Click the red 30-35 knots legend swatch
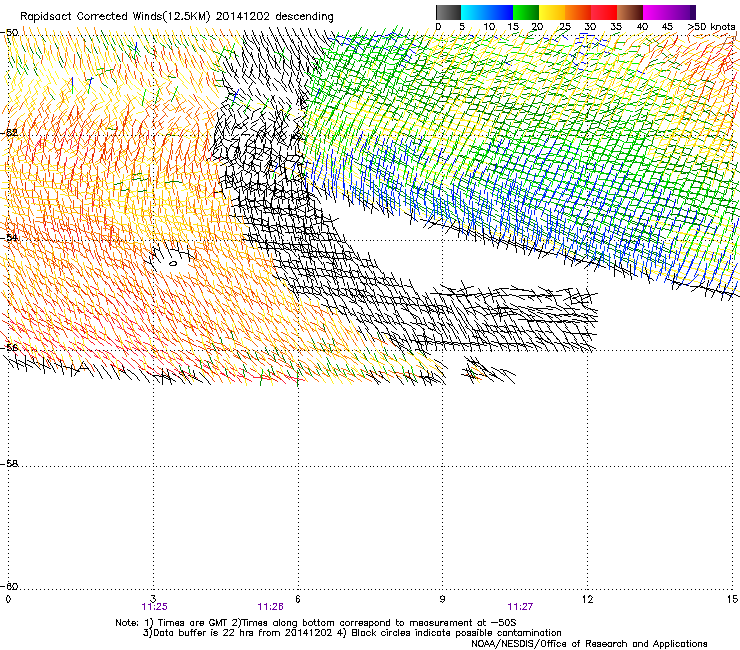Screen dimensions: 740x650 [x=604, y=12]
